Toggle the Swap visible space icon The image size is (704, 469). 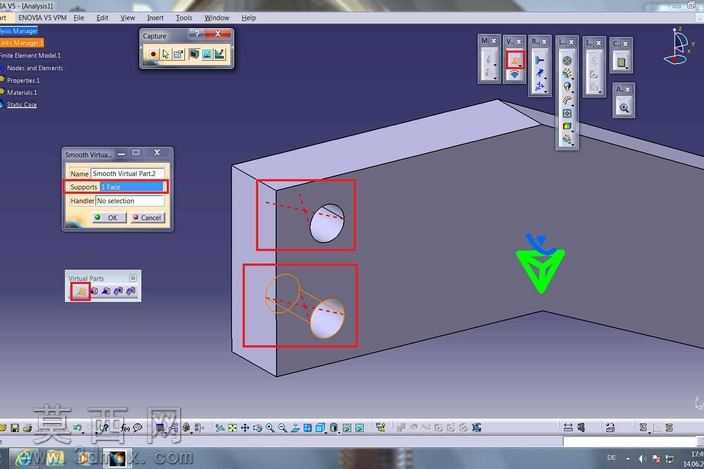360,428
